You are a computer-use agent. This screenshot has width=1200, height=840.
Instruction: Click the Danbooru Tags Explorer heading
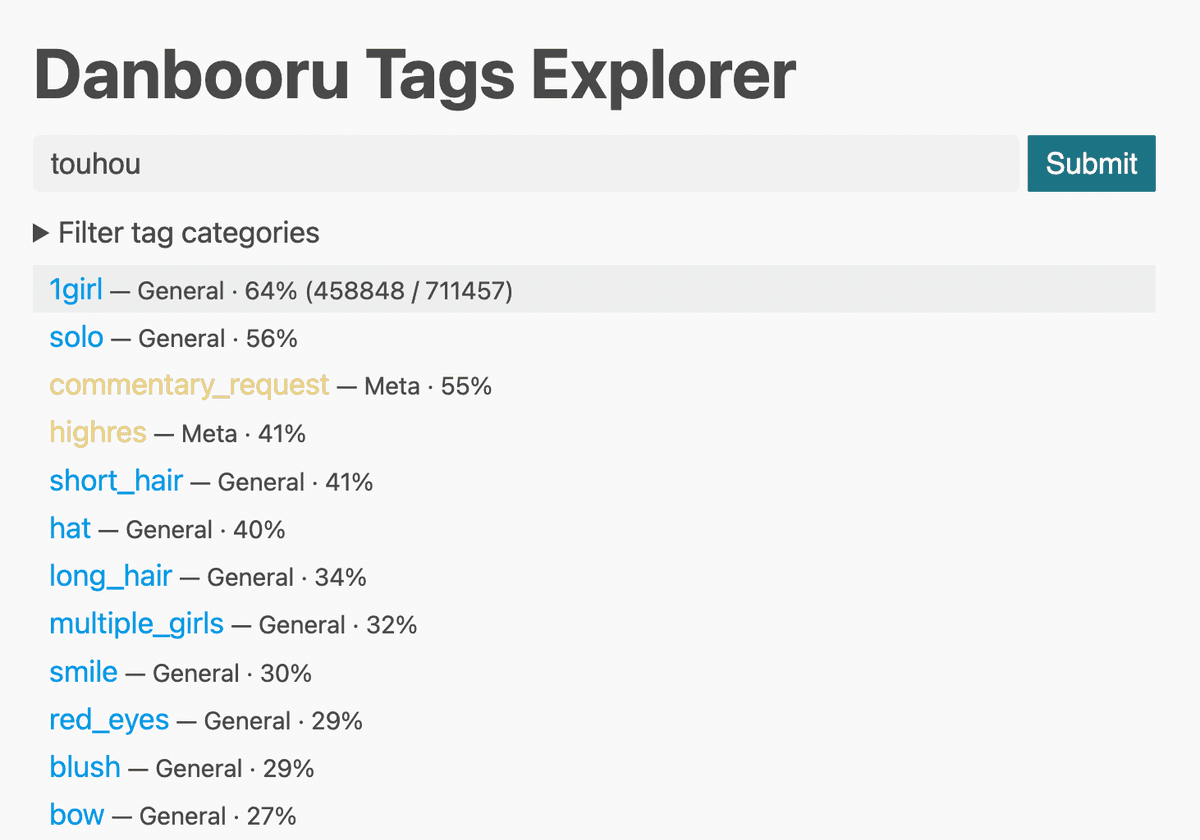pos(413,74)
